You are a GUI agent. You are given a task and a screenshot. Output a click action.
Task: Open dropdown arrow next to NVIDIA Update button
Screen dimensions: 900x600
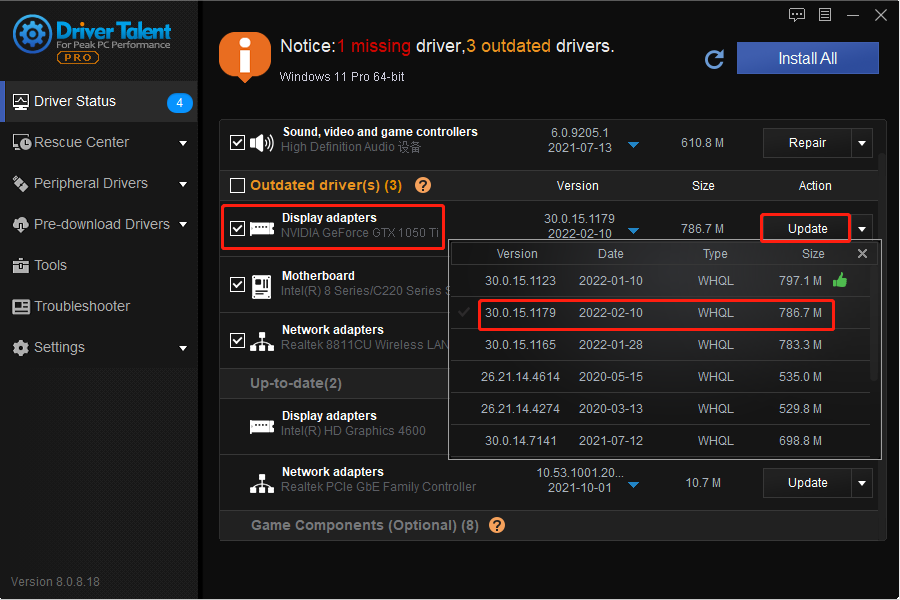862,229
